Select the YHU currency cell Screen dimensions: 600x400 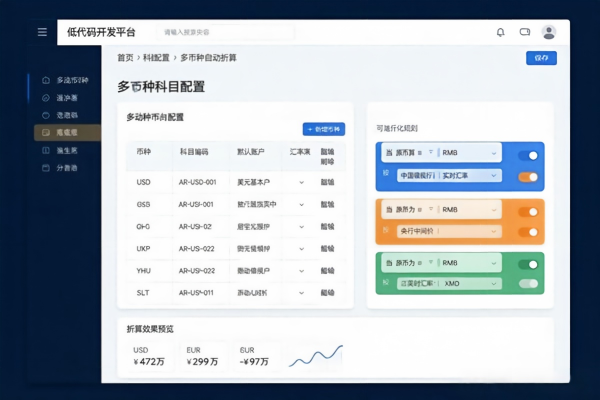(143, 271)
